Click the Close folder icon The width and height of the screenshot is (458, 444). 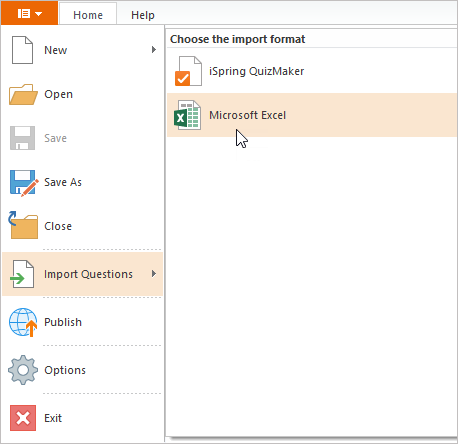(x=23, y=225)
